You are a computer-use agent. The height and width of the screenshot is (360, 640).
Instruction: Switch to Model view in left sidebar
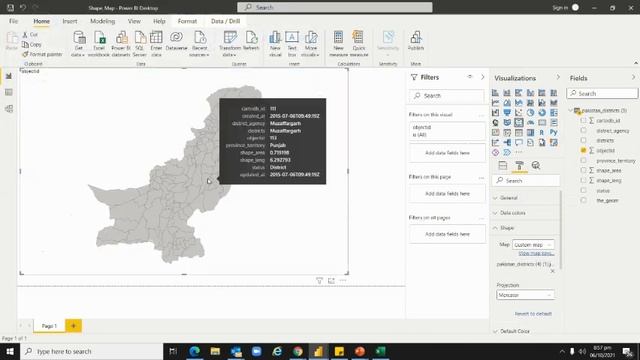coord(9,109)
